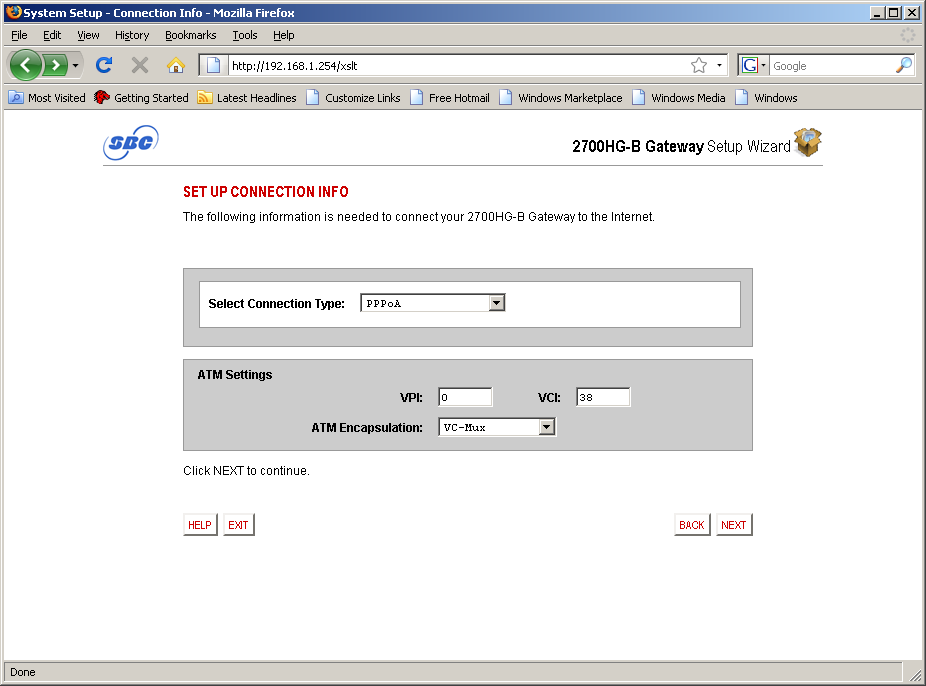Image resolution: width=926 pixels, height=686 pixels.
Task: Reload the page with the refresh icon
Action: point(103,65)
